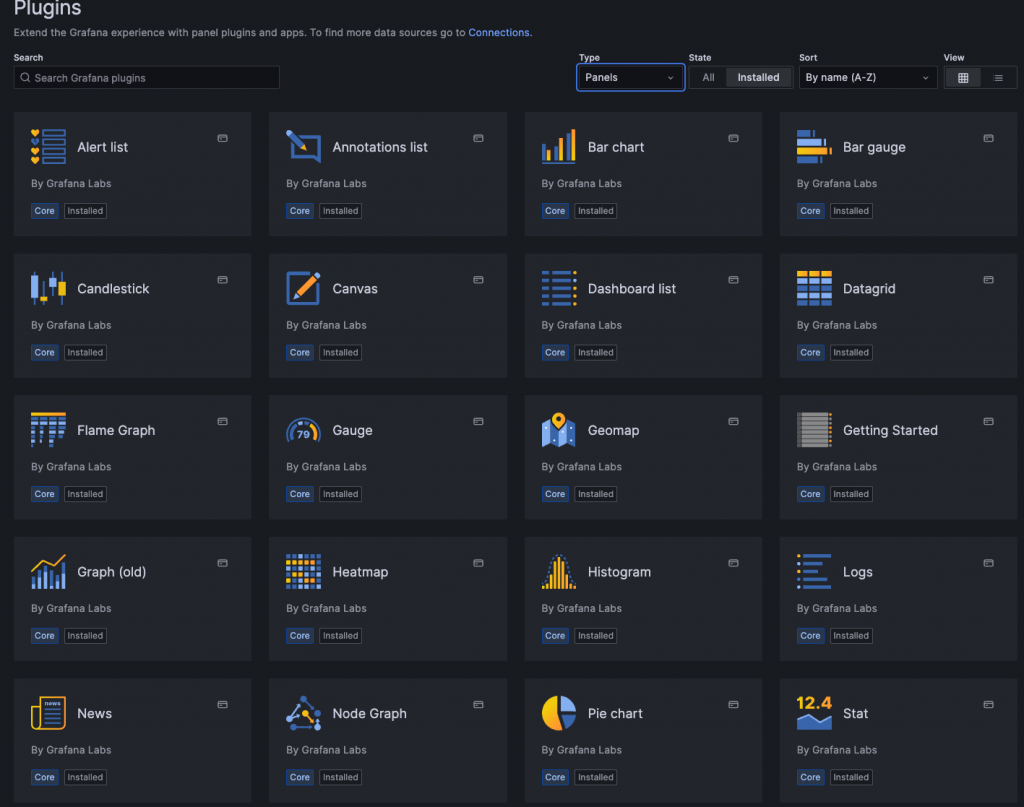Click the Datagrid plugin icon
The width and height of the screenshot is (1024, 807).
pyautogui.click(x=814, y=289)
